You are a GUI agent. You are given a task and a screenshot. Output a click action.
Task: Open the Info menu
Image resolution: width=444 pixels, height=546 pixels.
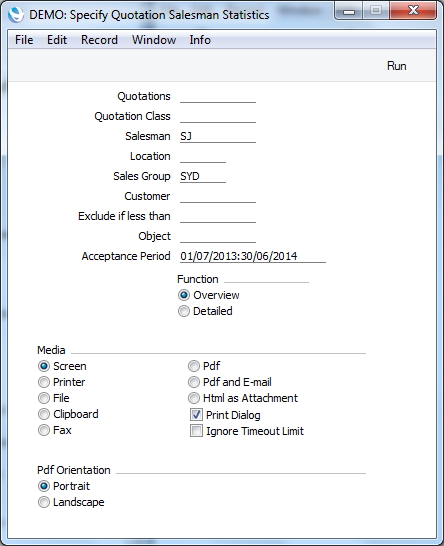200,40
